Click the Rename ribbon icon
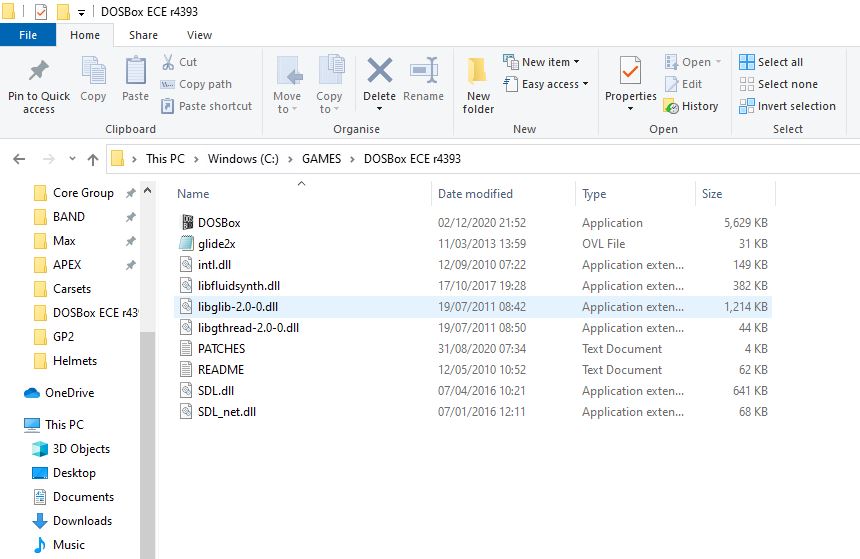860x559 pixels. point(423,72)
